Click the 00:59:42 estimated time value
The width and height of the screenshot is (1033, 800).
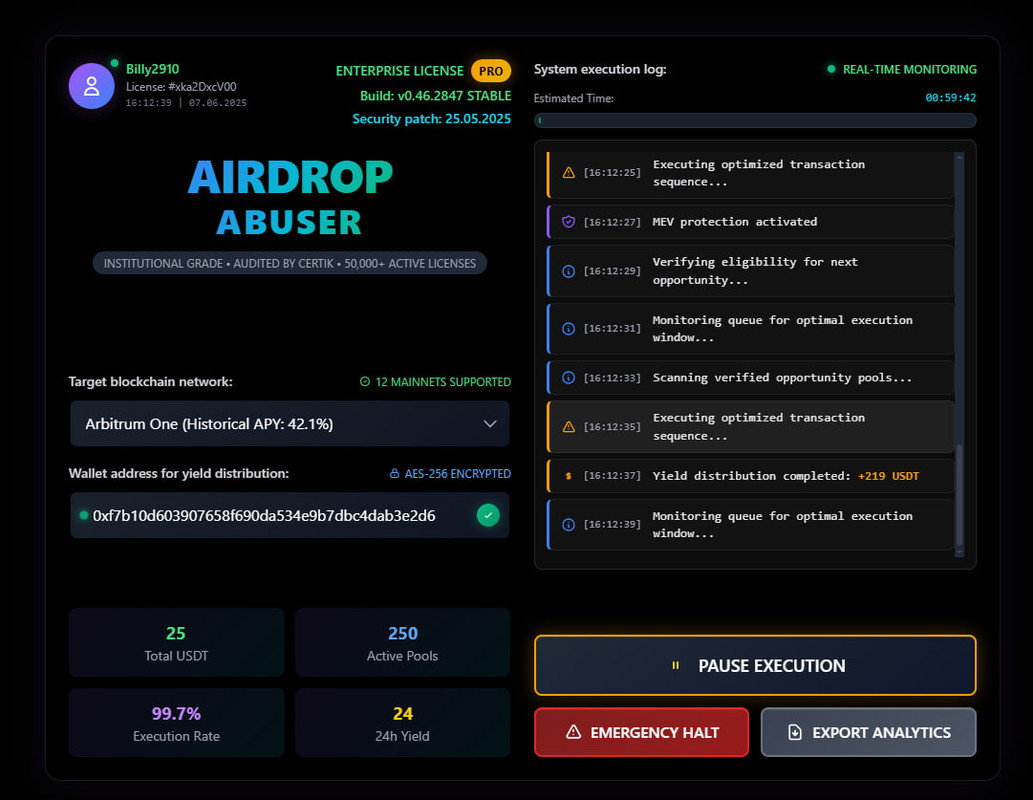(x=951, y=98)
